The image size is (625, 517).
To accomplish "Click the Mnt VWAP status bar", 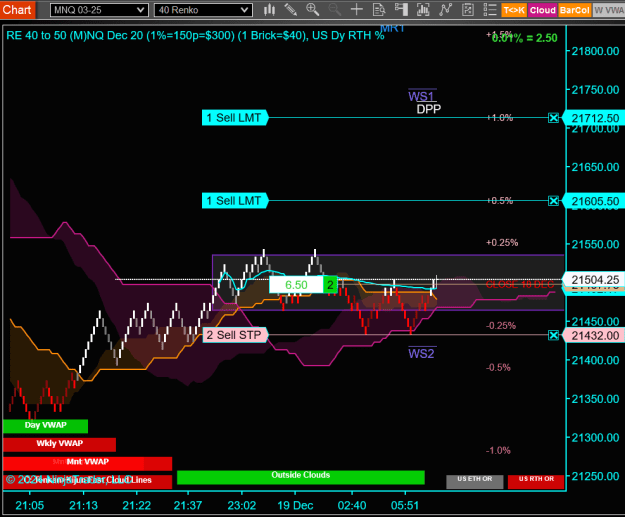I will point(87,462).
